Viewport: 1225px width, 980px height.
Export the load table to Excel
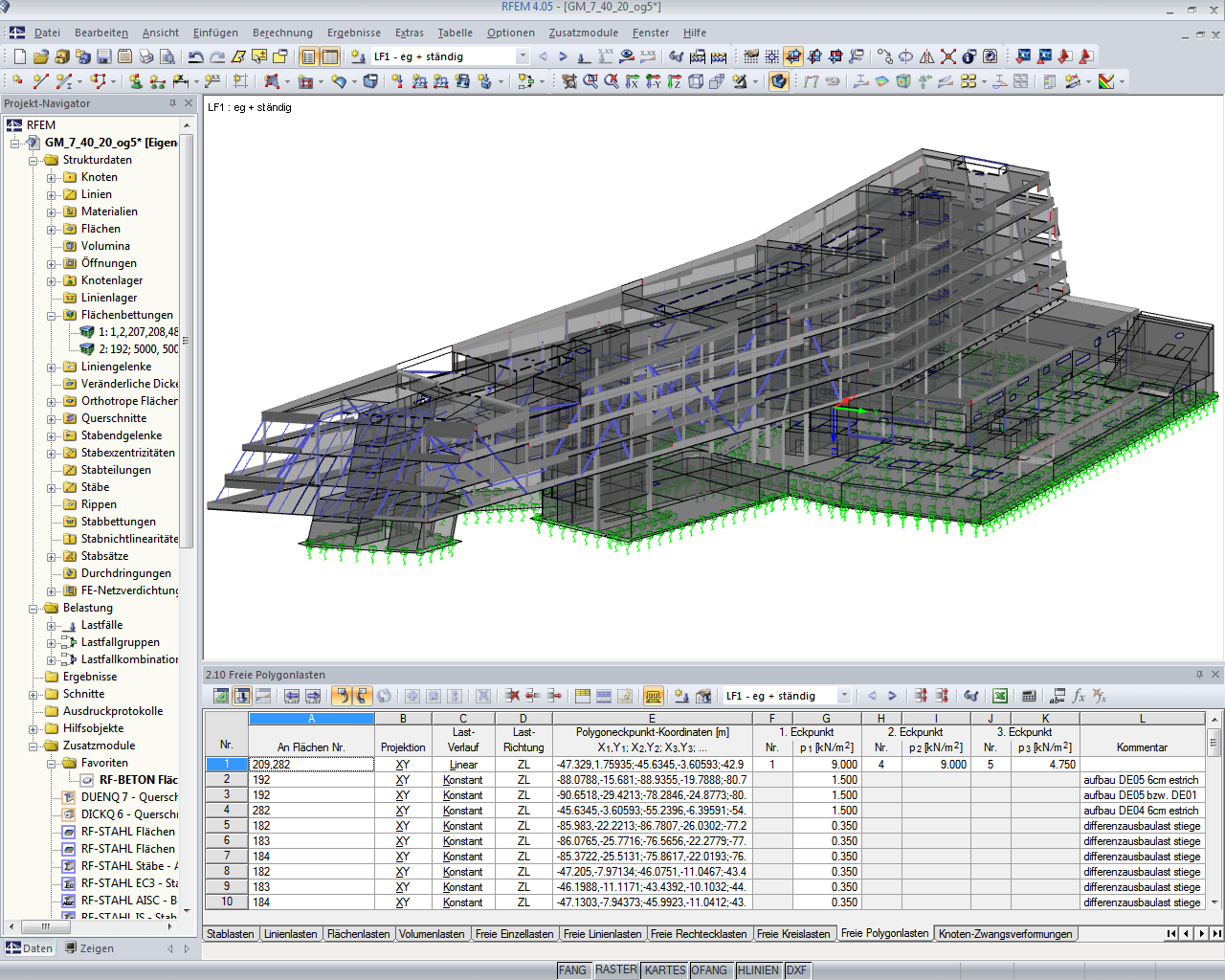(x=1000, y=696)
